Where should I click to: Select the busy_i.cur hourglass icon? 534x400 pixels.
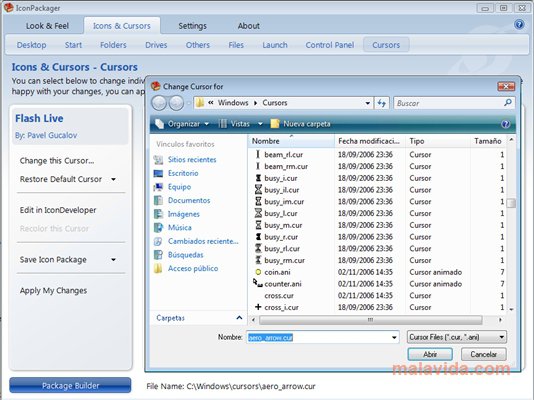tap(258, 178)
